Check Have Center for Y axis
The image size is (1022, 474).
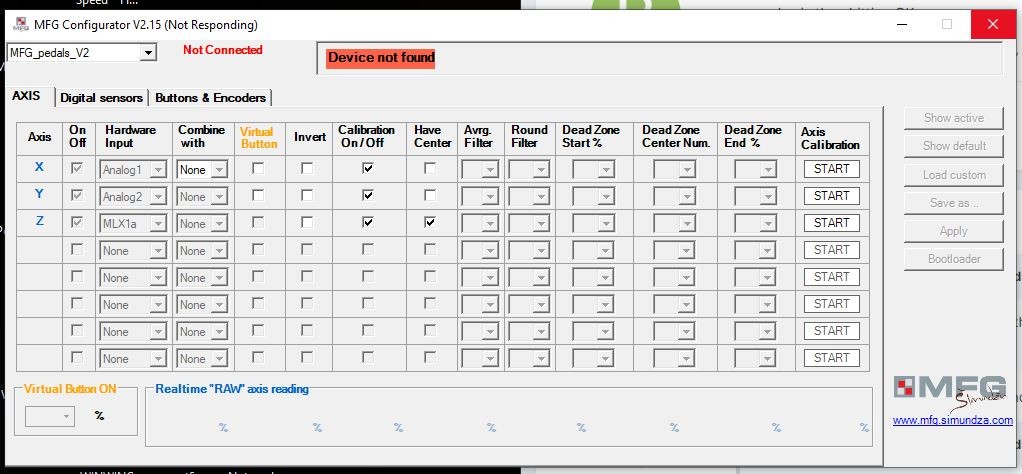430,195
